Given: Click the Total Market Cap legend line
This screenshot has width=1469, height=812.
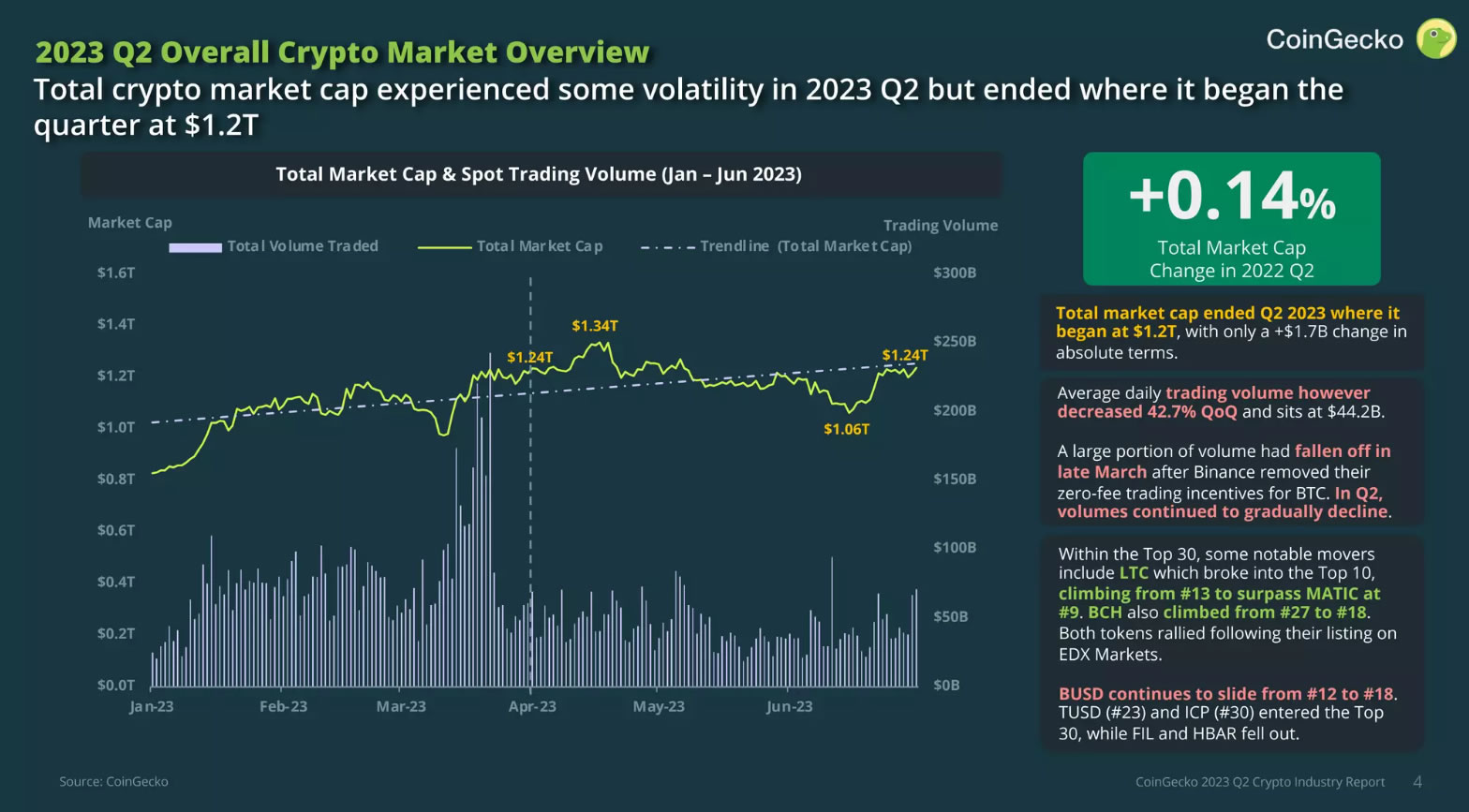Looking at the screenshot, I should (444, 247).
